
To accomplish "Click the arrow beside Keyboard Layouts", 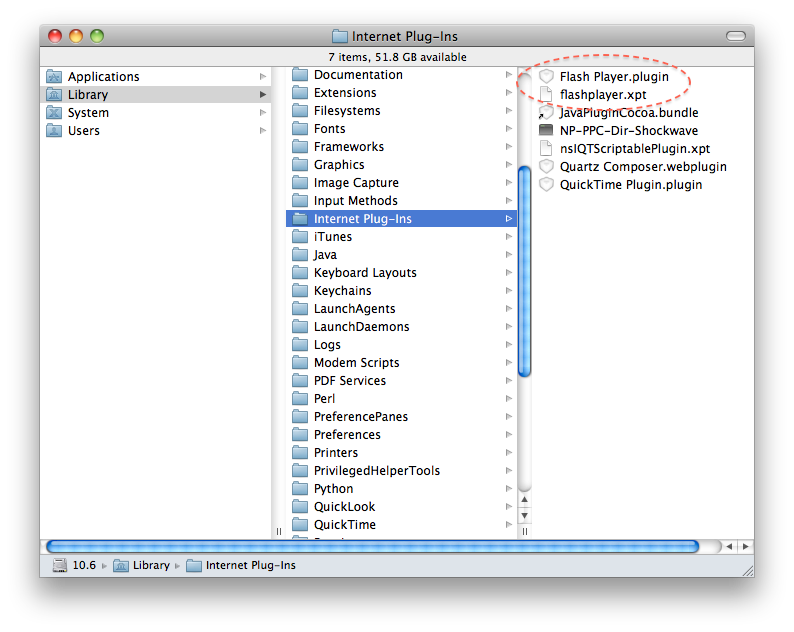I will tap(509, 272).
